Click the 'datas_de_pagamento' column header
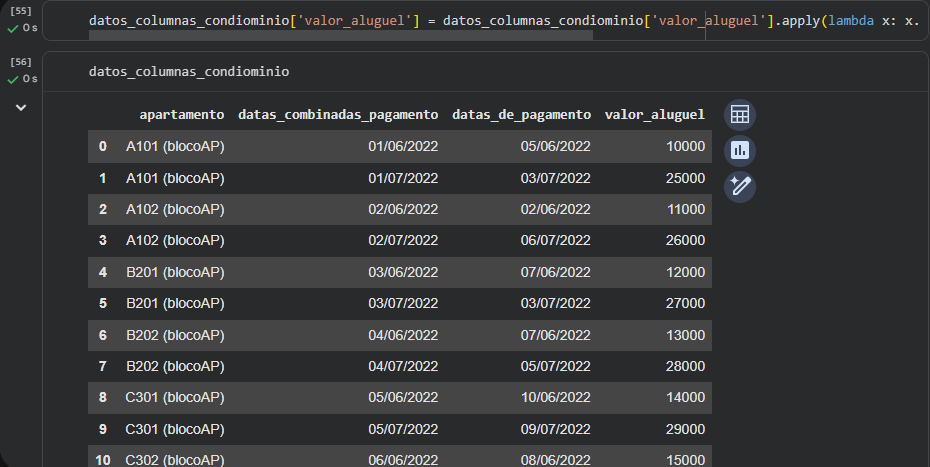930x467 pixels. click(x=521, y=115)
